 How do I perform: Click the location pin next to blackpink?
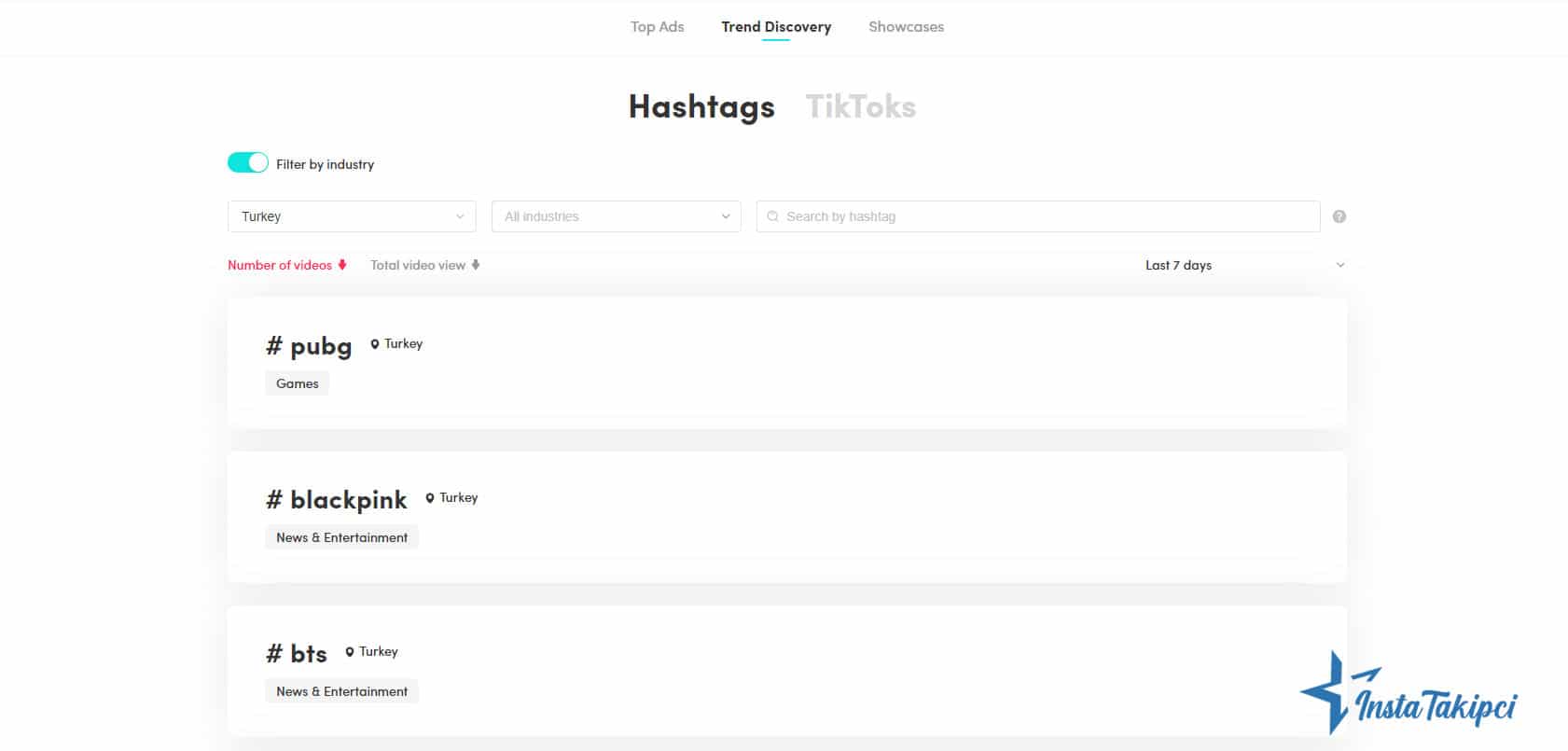430,498
